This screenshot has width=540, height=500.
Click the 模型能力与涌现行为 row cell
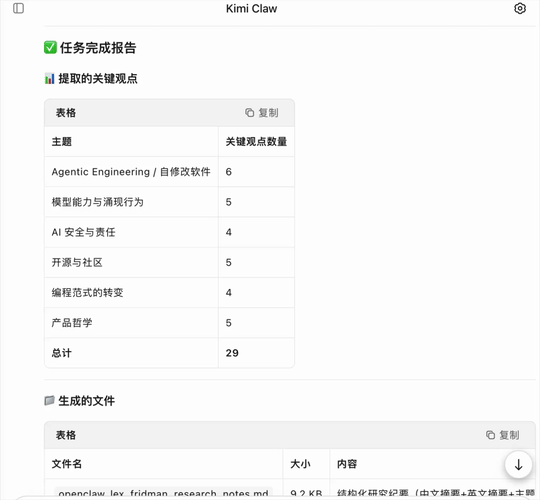pos(97,202)
